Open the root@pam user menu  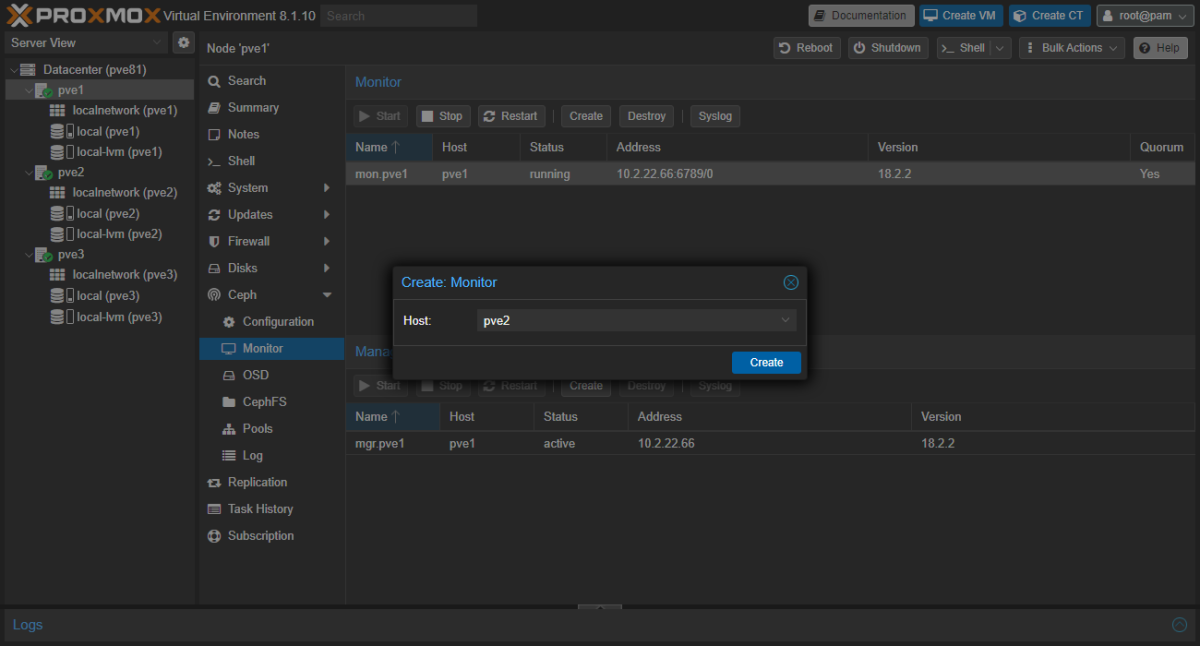[x=1145, y=15]
